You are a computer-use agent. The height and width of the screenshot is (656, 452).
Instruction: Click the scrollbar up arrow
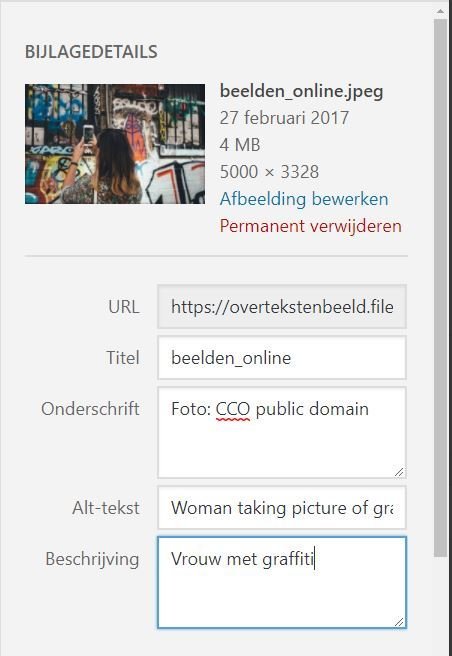(440, 11)
